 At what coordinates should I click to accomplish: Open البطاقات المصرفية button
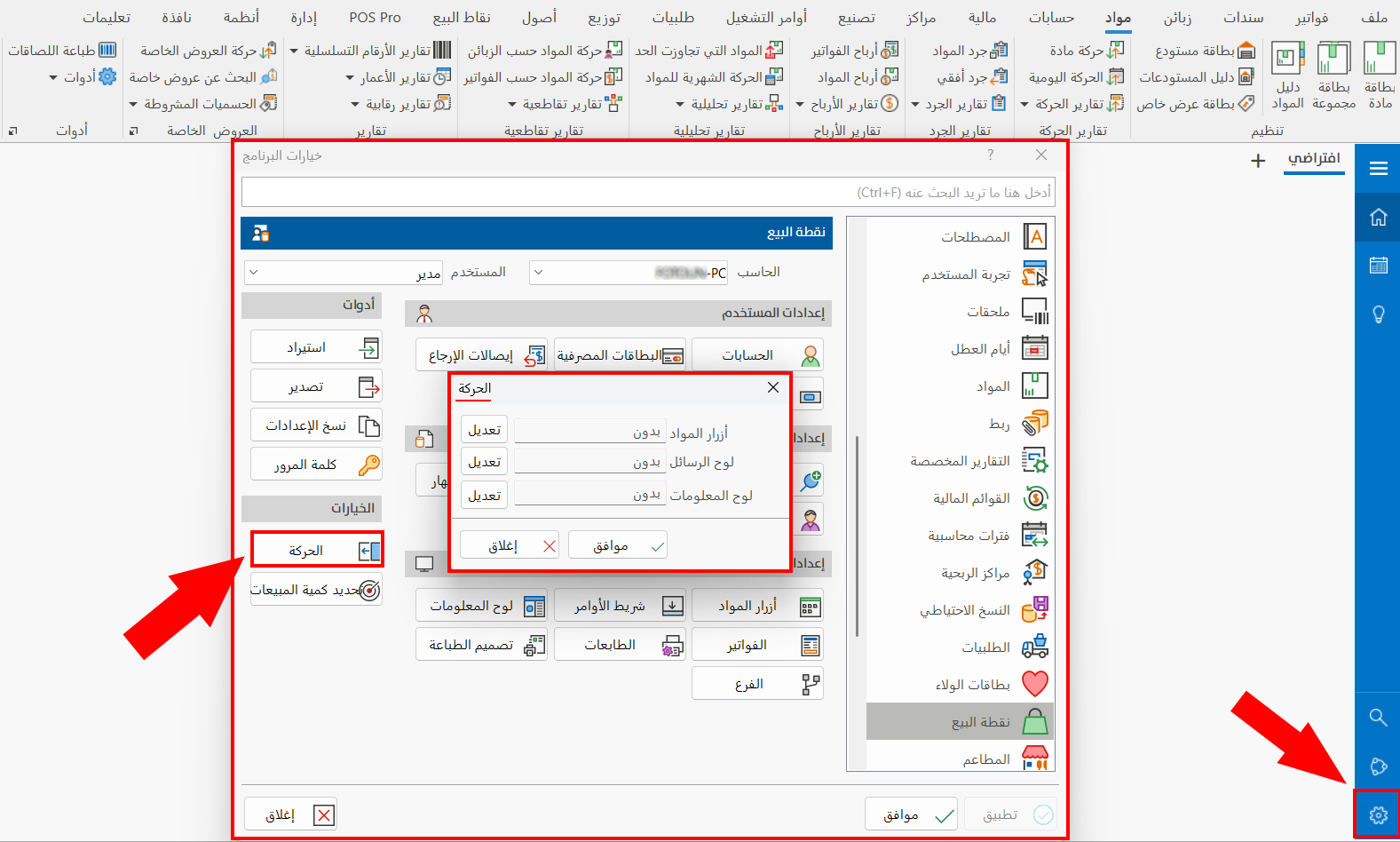tap(620, 355)
